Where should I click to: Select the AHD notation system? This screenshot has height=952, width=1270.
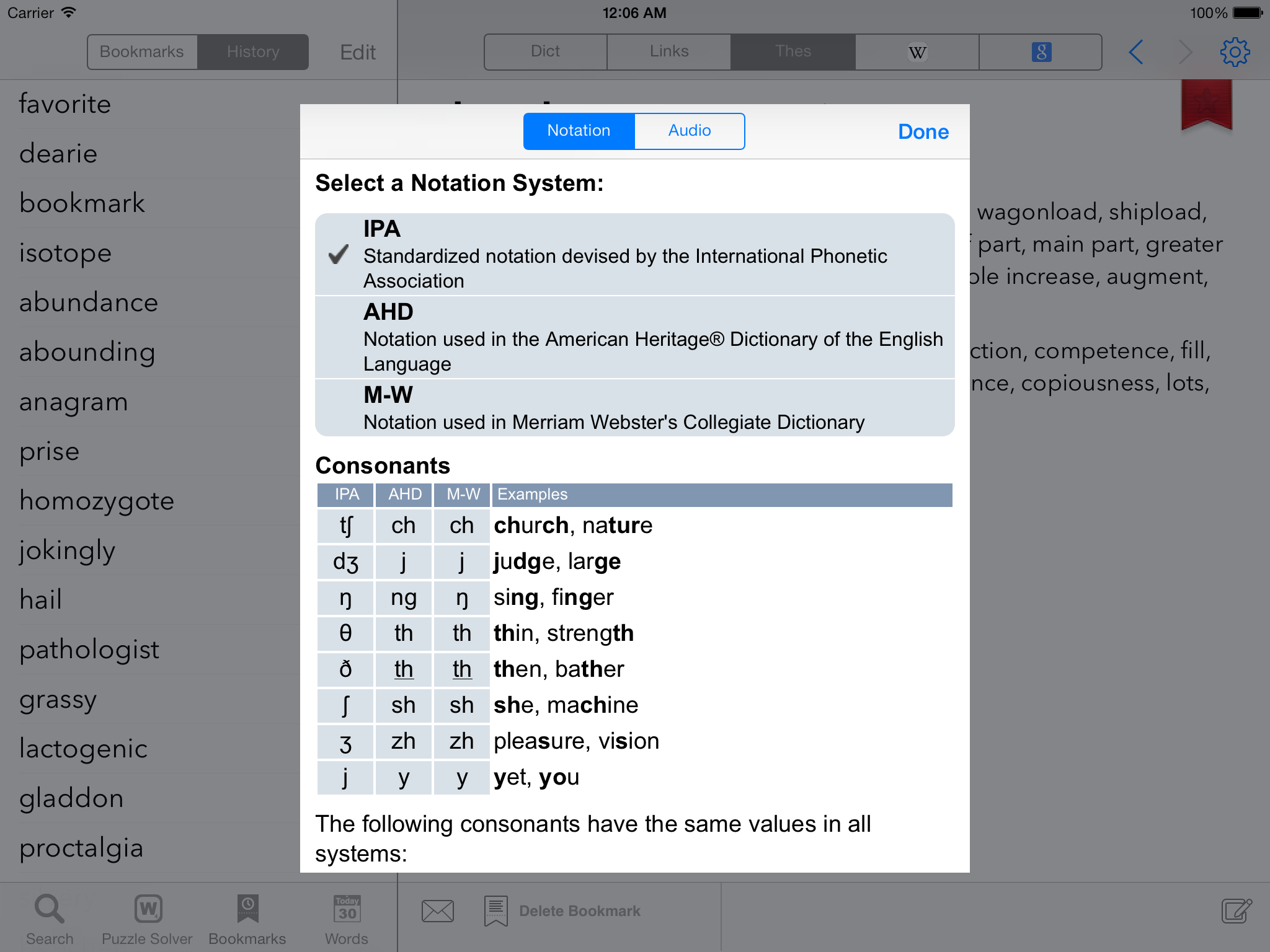(634, 337)
